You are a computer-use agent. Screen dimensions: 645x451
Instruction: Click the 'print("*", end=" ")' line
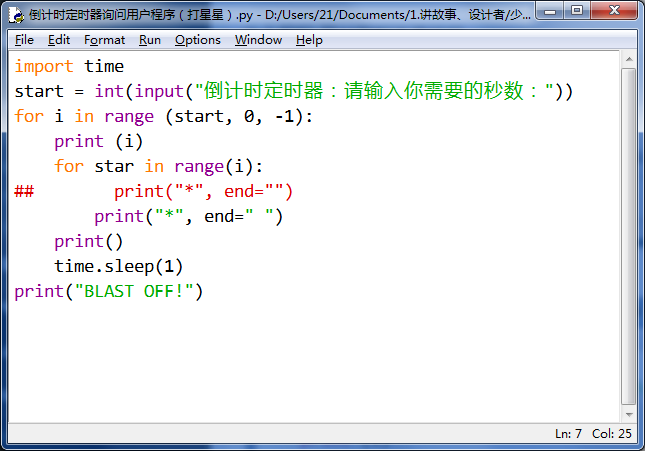coord(188,217)
